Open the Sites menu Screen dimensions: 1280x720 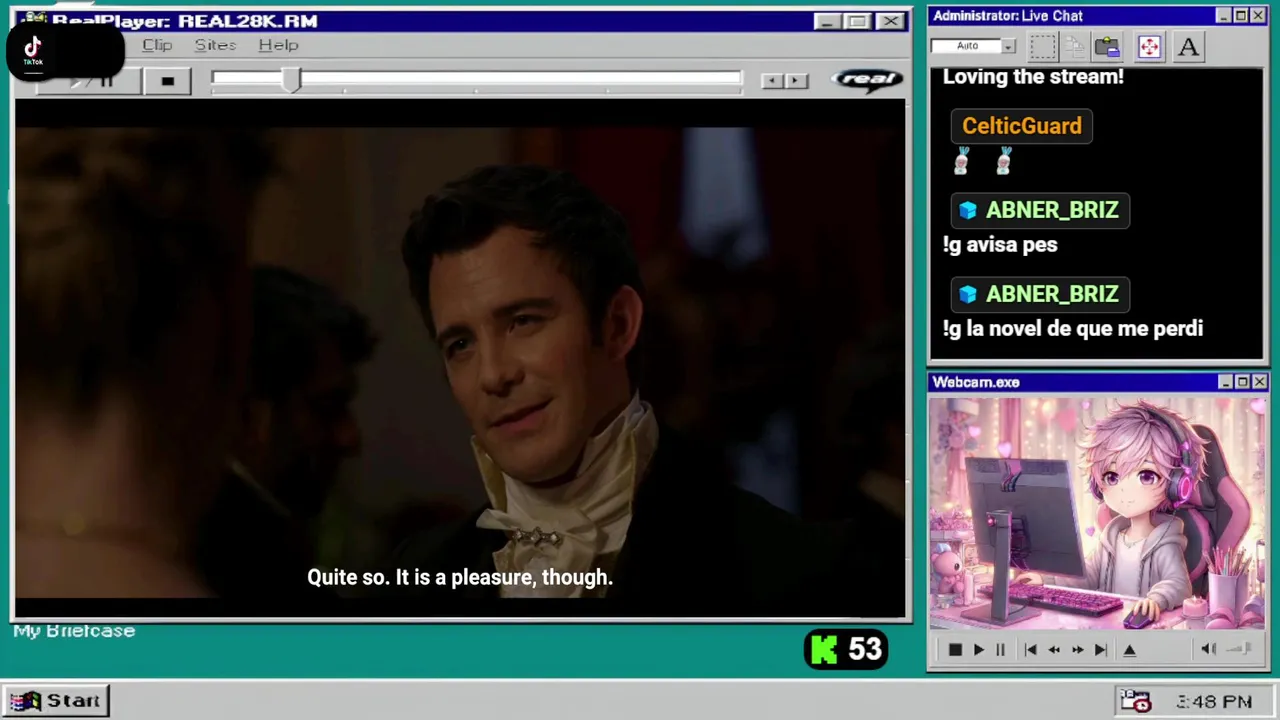tap(215, 45)
